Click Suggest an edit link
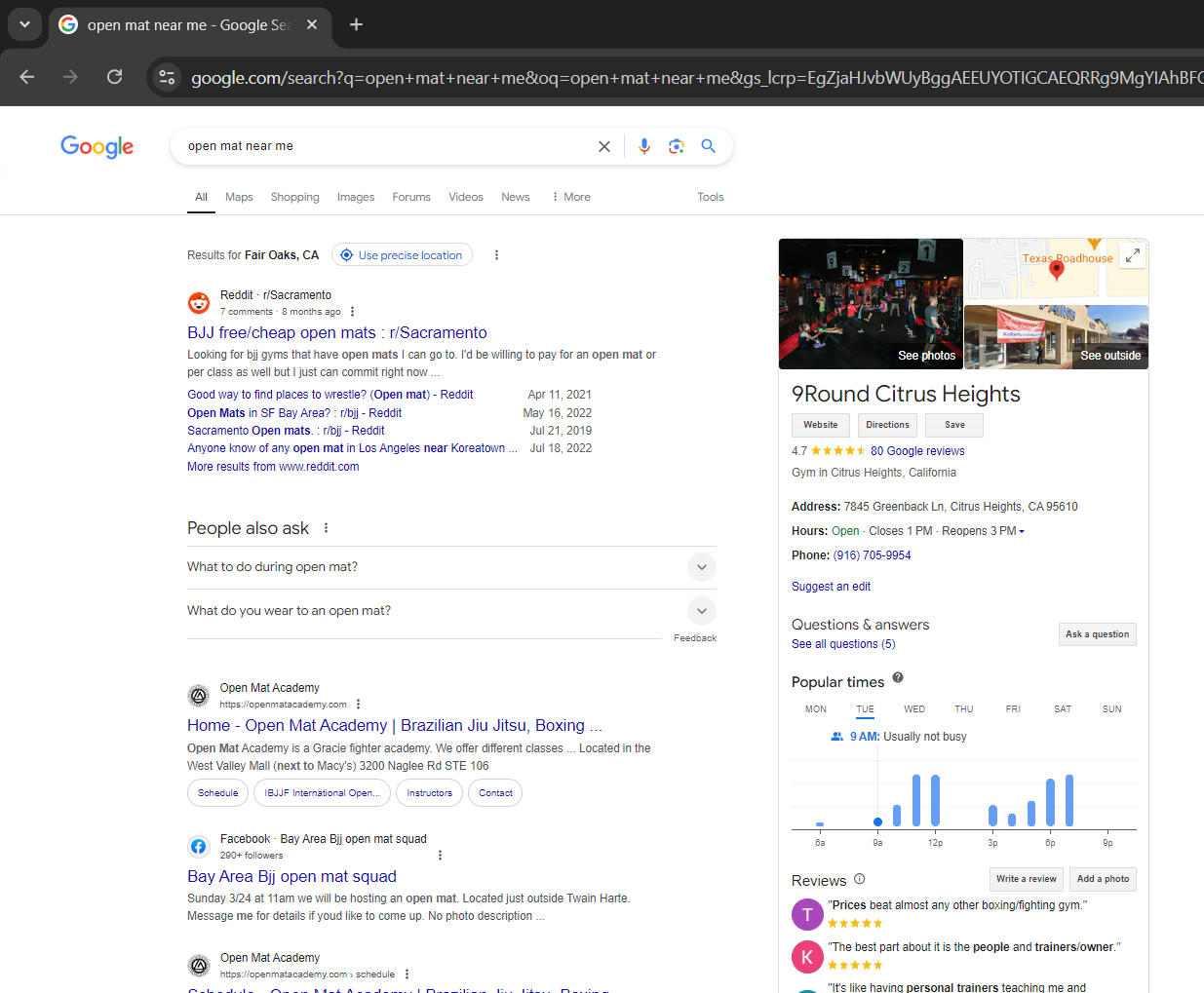This screenshot has height=993, width=1204. coord(831,587)
